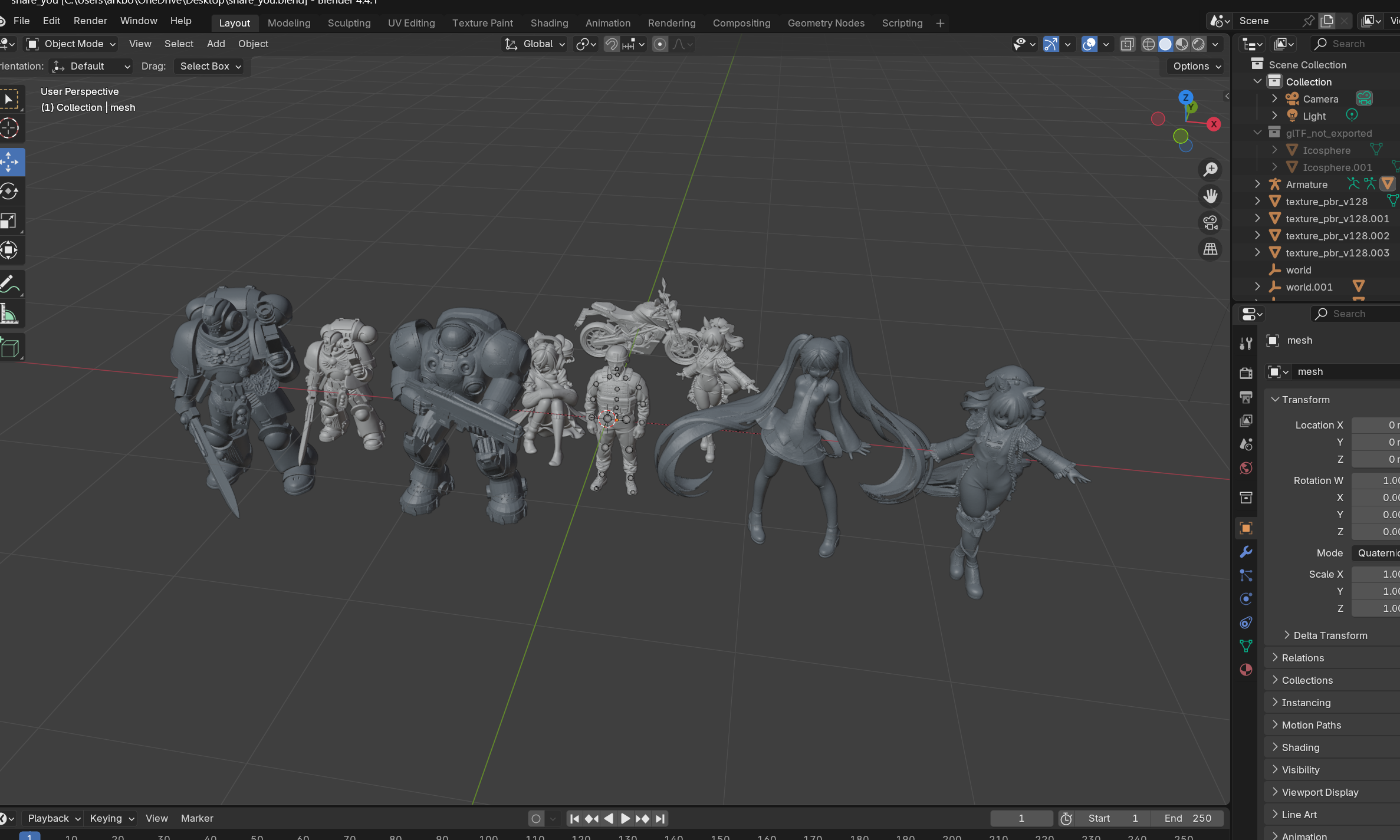Viewport: 1400px width, 840px height.
Task: Click the End frame field
Action: [1187, 819]
